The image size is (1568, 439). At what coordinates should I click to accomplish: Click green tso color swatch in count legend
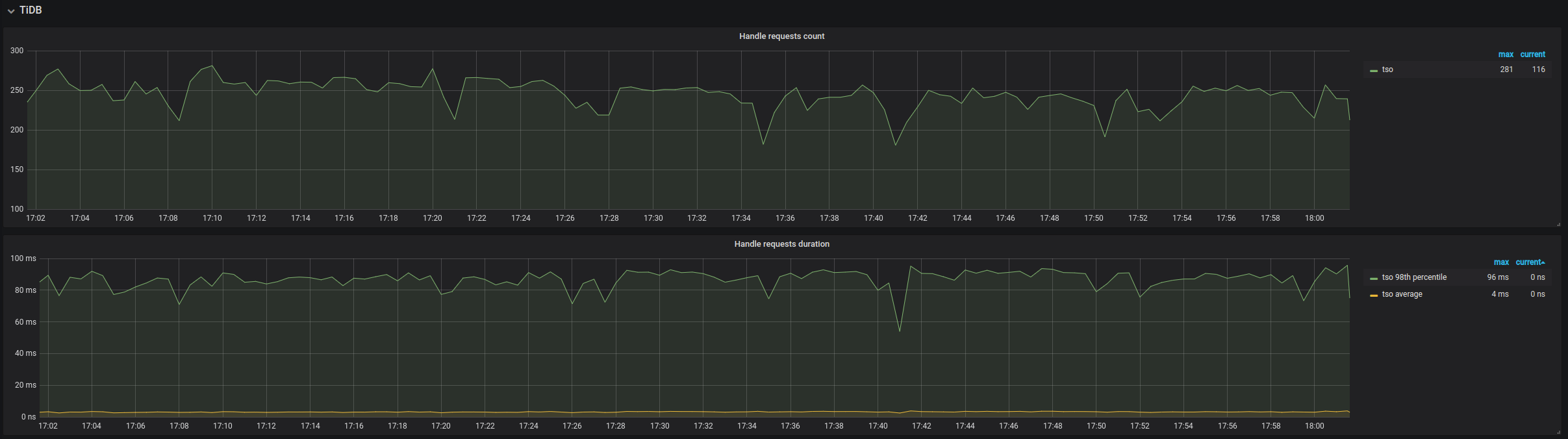(x=1374, y=70)
